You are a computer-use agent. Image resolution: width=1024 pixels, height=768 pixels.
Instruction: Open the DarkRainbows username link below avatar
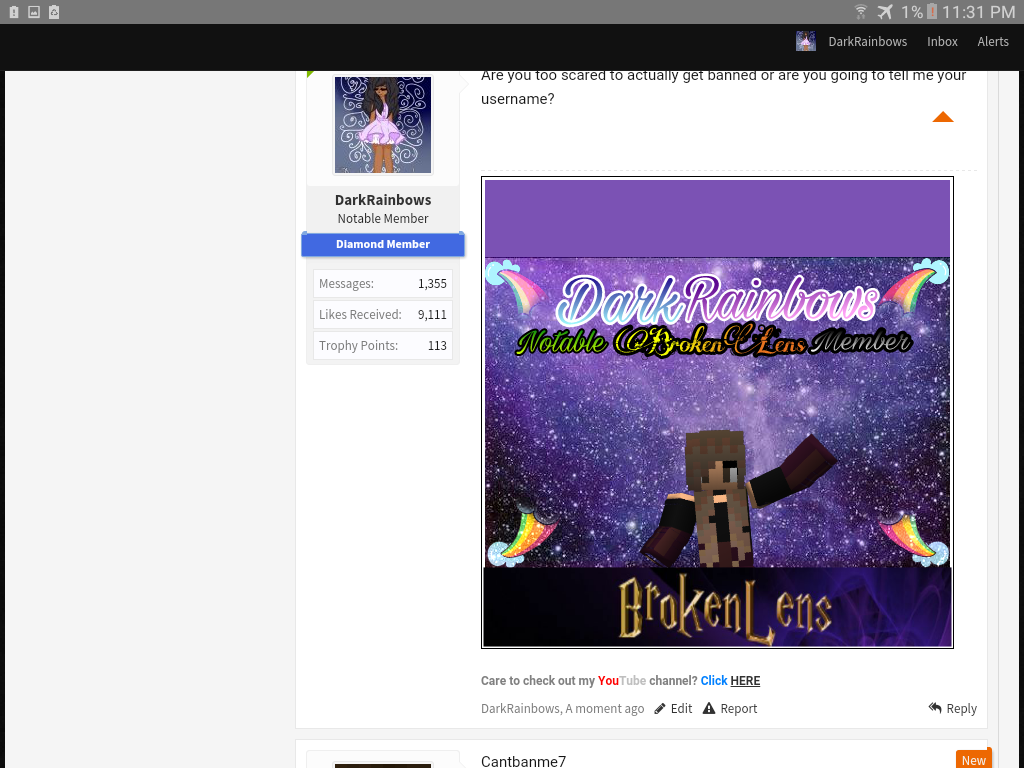coord(383,200)
